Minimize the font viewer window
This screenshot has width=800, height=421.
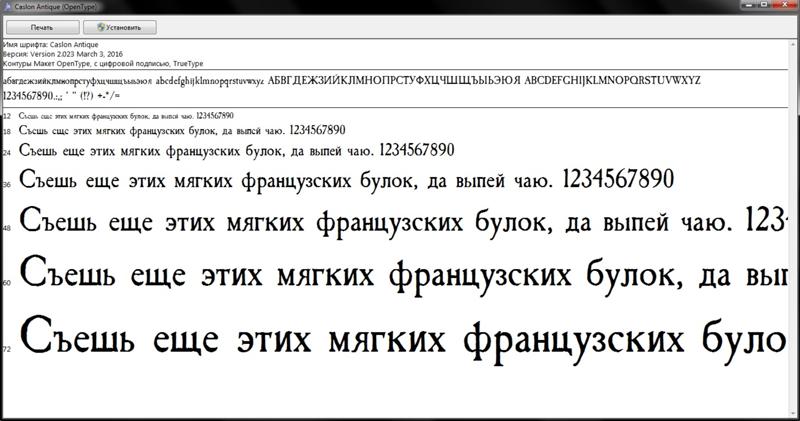tap(749, 5)
